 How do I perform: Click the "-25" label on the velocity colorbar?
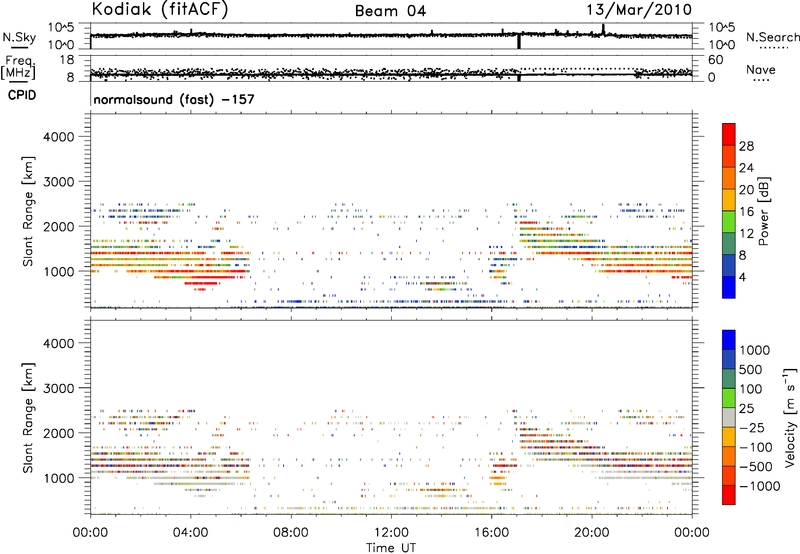tap(752, 428)
